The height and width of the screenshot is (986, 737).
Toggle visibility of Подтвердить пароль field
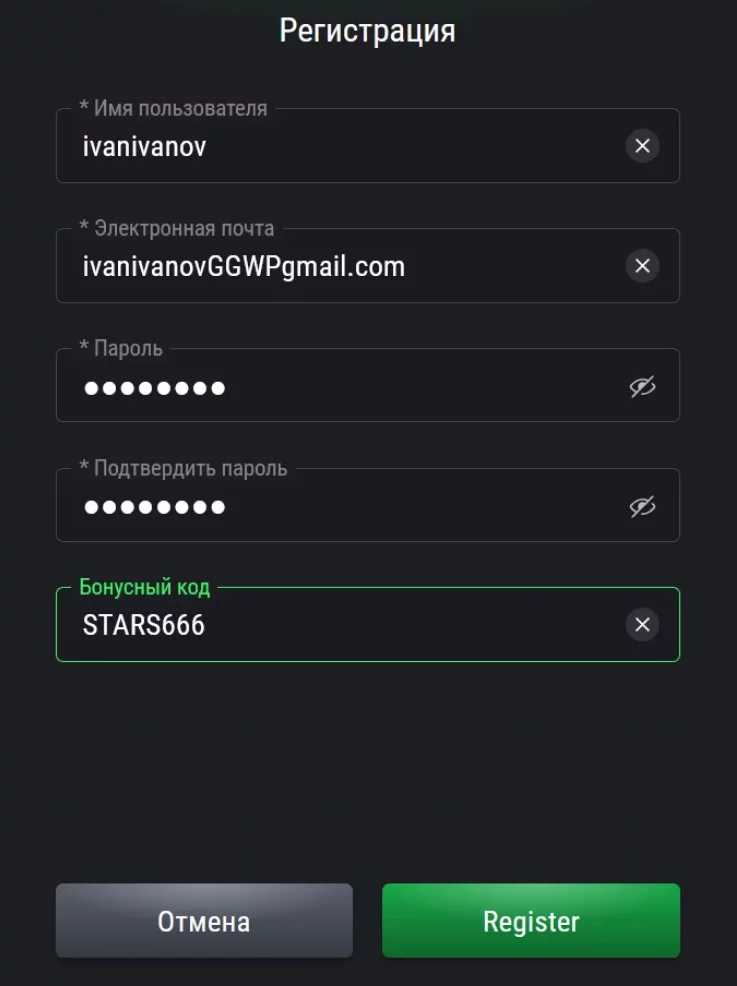(642, 507)
